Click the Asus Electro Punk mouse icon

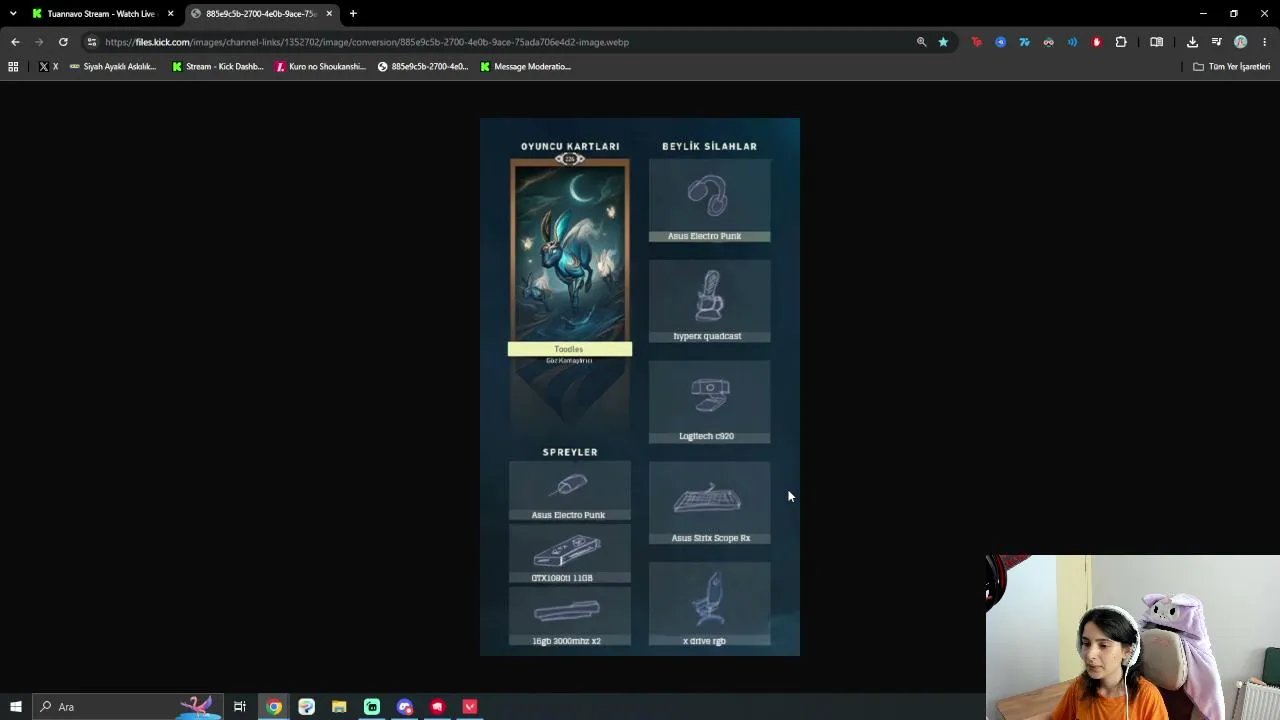[570, 486]
